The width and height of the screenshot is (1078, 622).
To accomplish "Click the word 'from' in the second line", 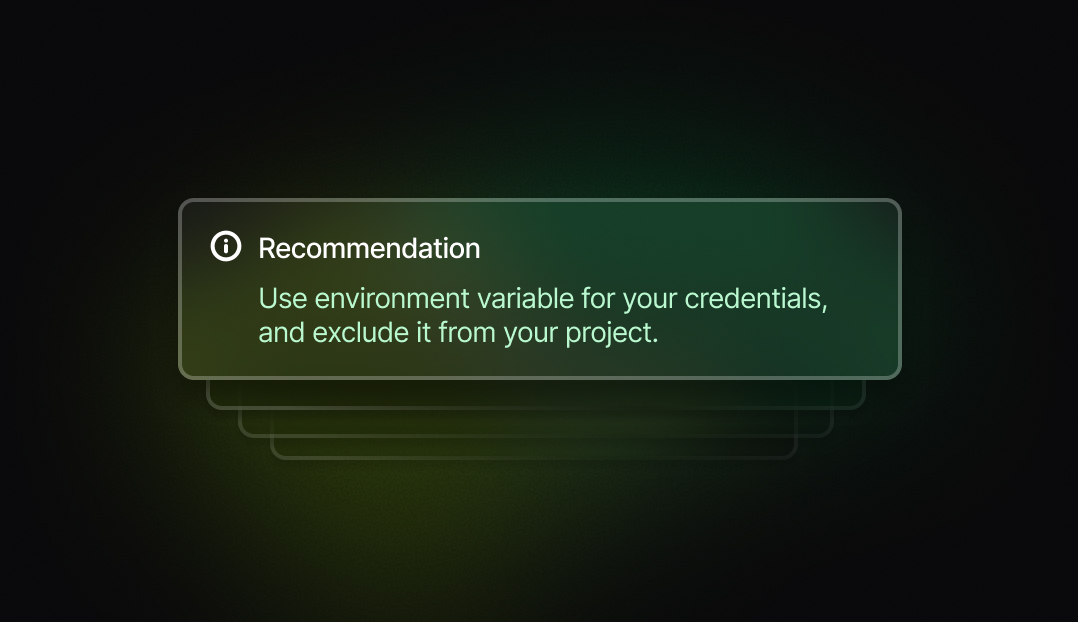I will pos(467,333).
